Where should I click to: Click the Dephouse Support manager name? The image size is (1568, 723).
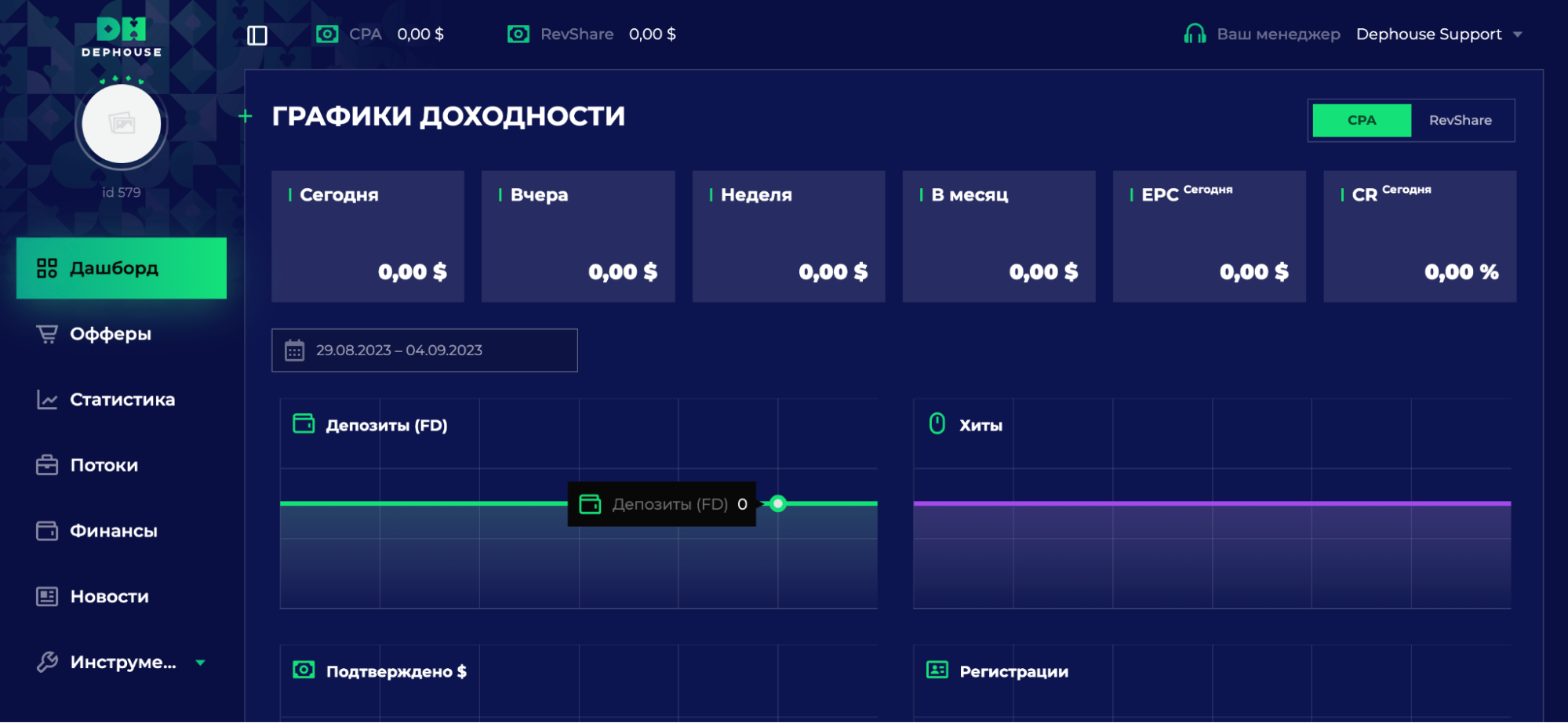point(1428,34)
